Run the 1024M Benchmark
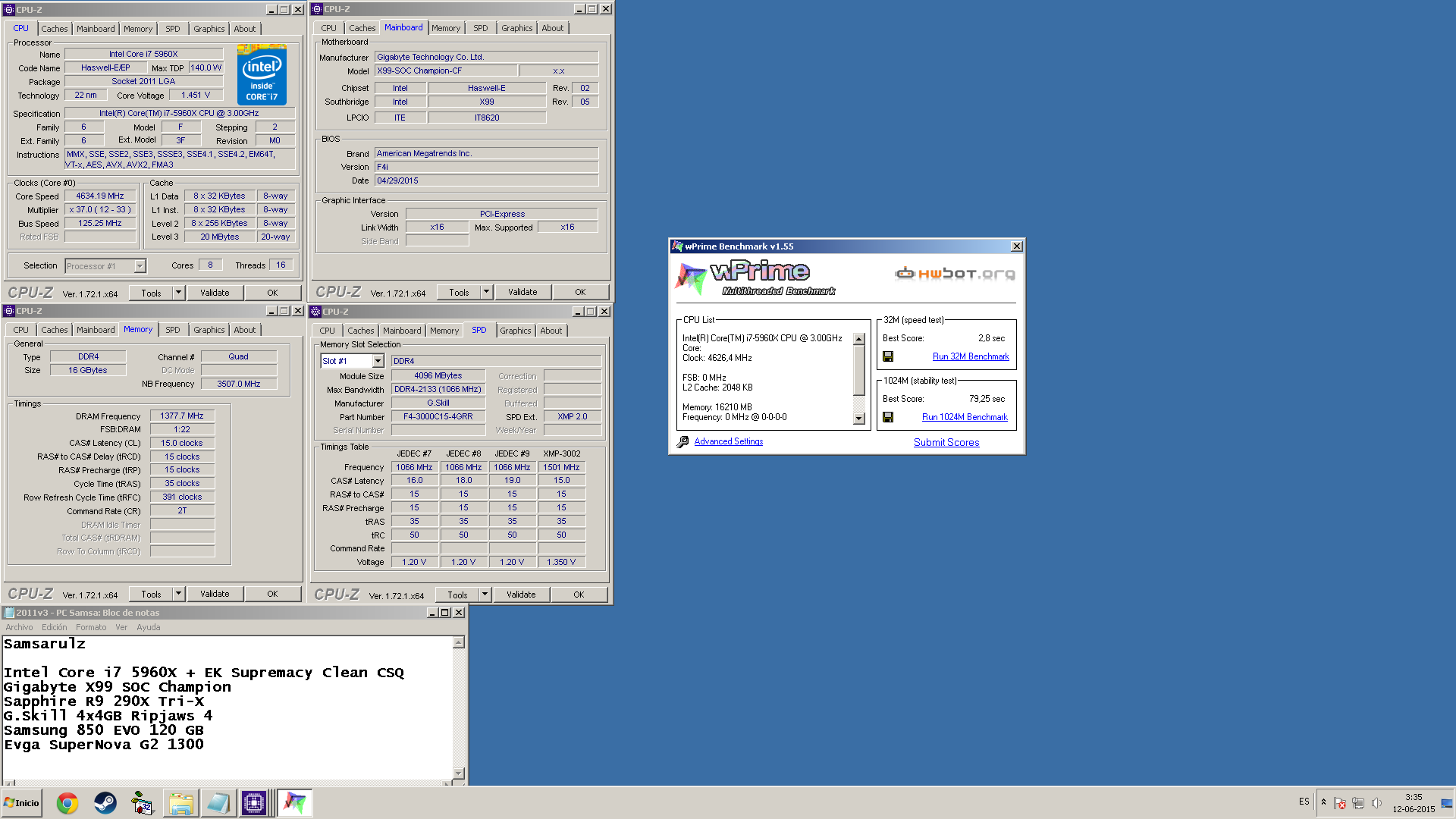Image resolution: width=1456 pixels, height=819 pixels. point(965,417)
